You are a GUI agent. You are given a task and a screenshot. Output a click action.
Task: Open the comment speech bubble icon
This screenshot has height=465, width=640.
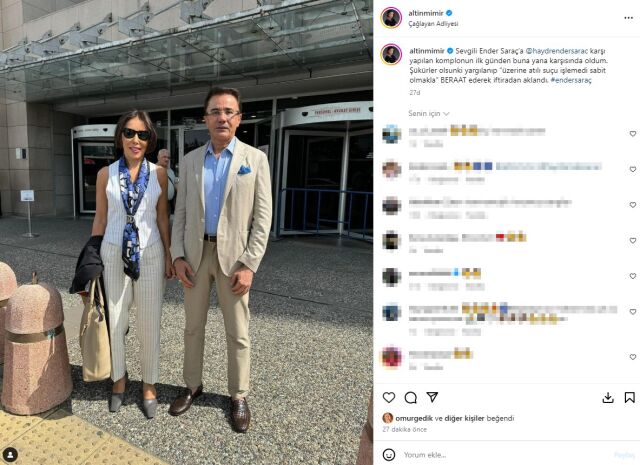tap(411, 397)
